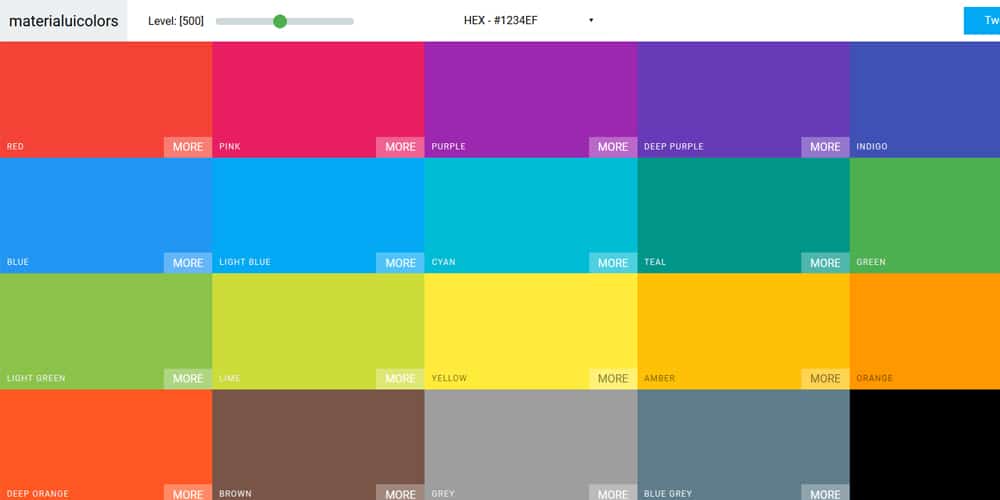Click MORE on the Grey swatch
This screenshot has width=1000, height=500.
click(613, 492)
